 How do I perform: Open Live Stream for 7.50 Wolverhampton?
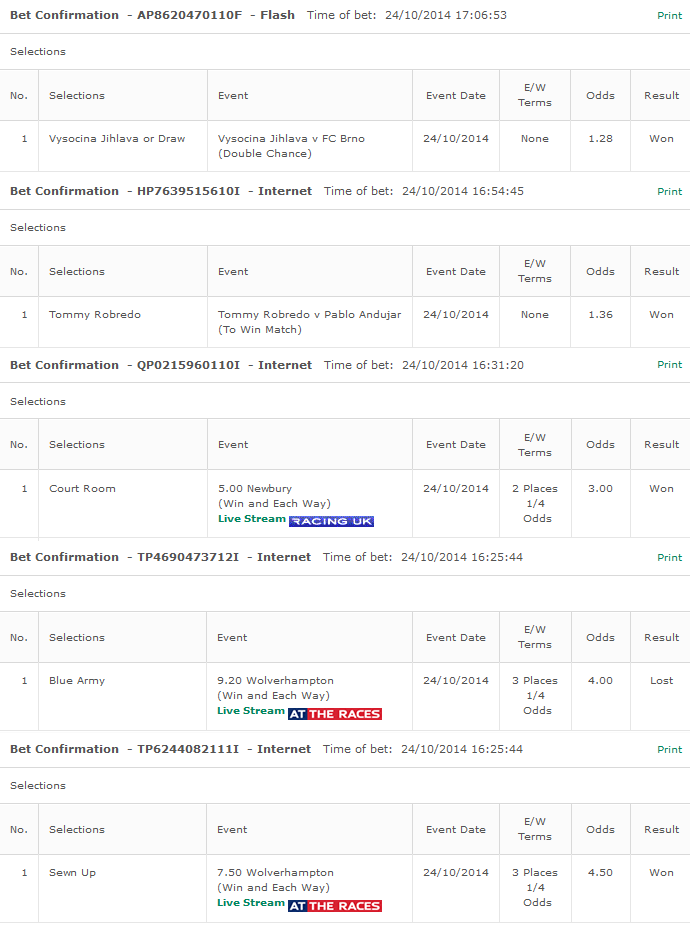pyautogui.click(x=251, y=903)
